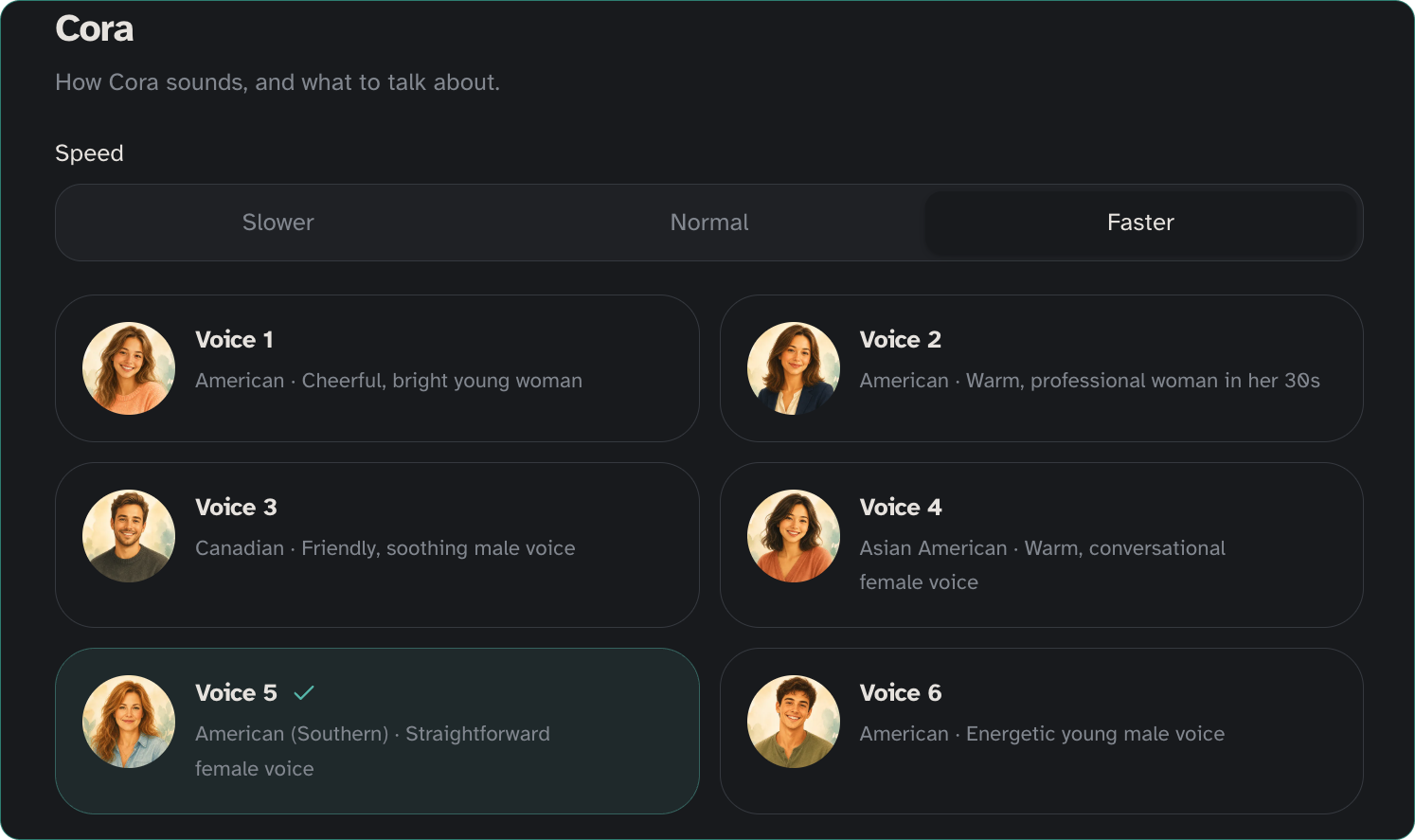Set speed to Normal

[709, 223]
